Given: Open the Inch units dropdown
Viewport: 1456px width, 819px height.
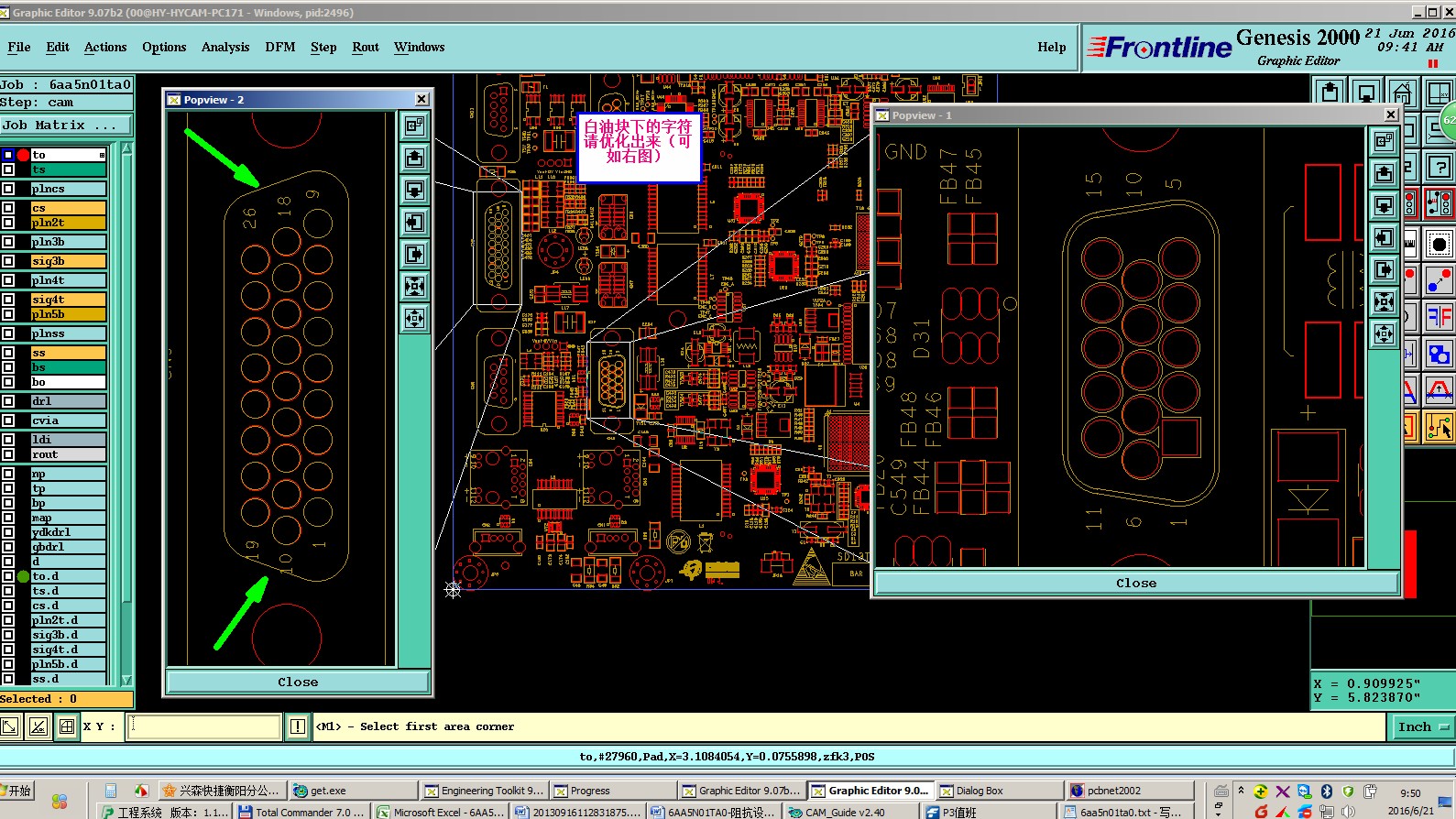Looking at the screenshot, I should [x=1422, y=726].
